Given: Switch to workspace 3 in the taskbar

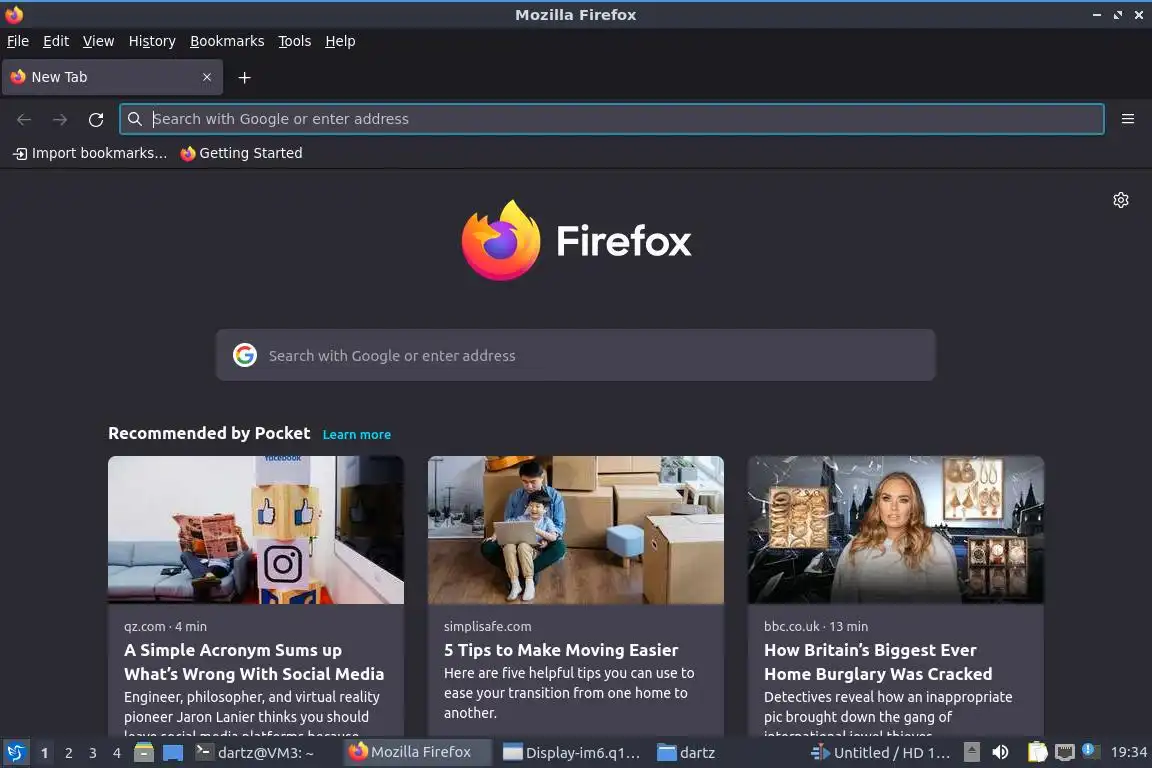Looking at the screenshot, I should [x=93, y=753].
